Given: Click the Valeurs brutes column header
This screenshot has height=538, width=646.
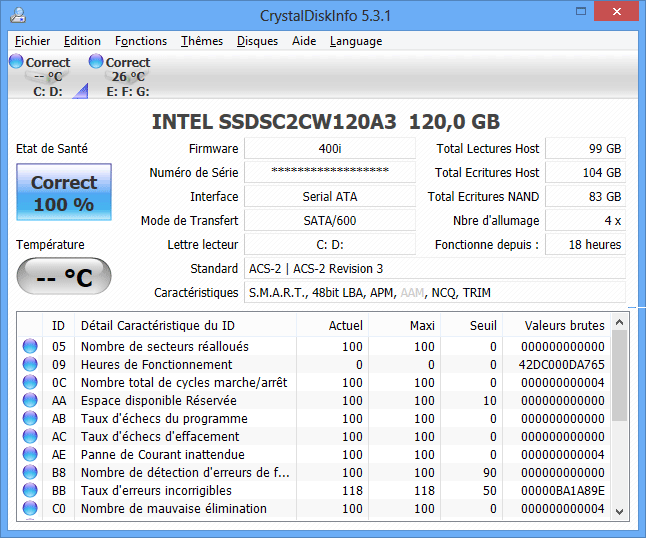Looking at the screenshot, I should tap(557, 325).
